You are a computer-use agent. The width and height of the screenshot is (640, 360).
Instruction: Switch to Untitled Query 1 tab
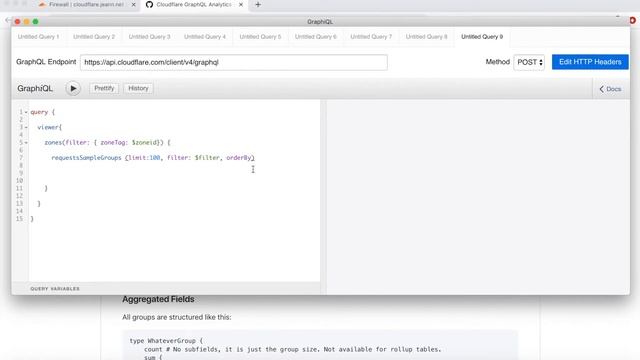(38, 37)
